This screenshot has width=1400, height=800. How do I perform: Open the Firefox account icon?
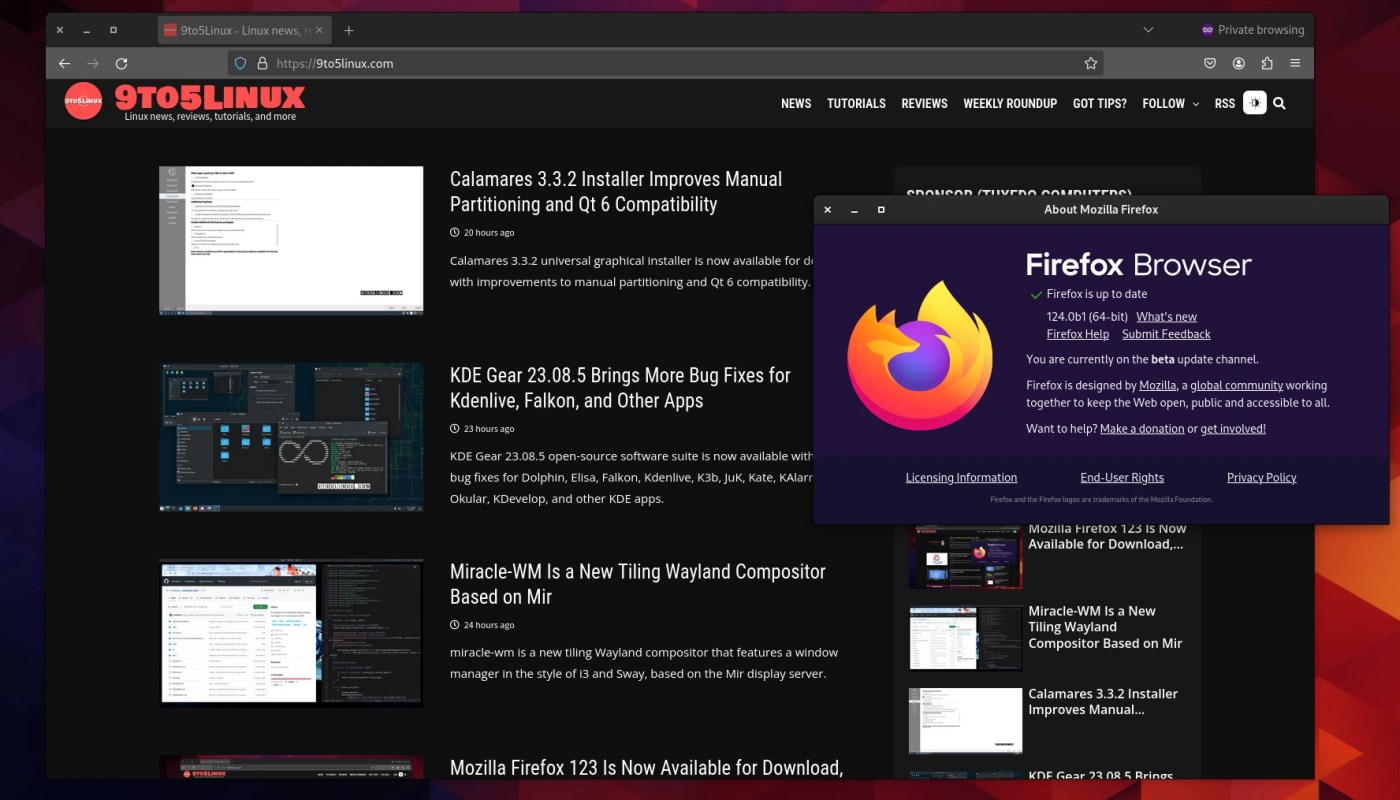tap(1239, 63)
